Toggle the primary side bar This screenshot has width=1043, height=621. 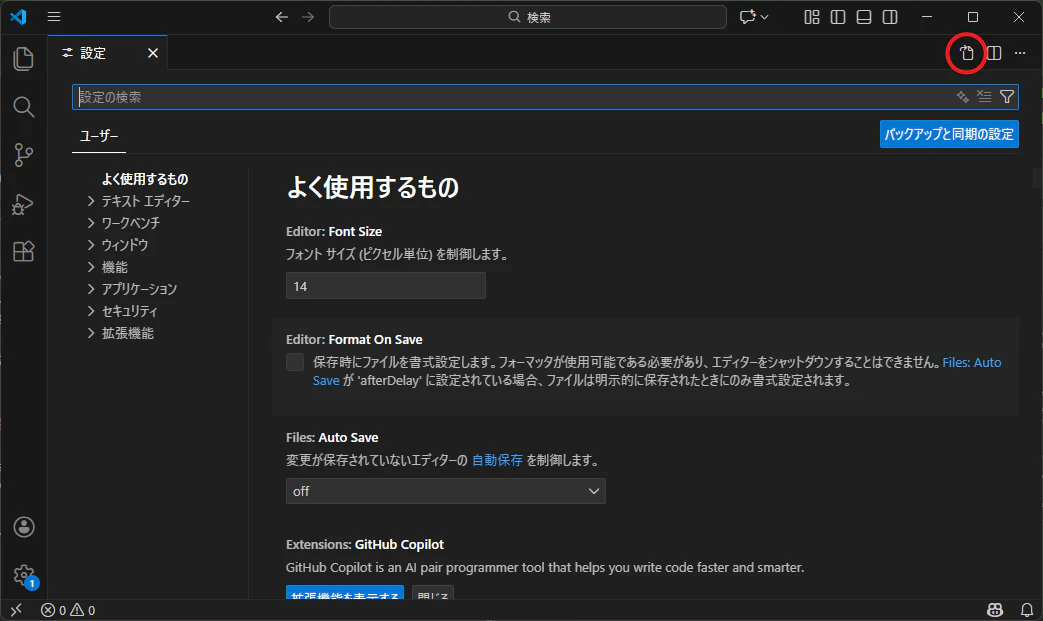coord(838,17)
